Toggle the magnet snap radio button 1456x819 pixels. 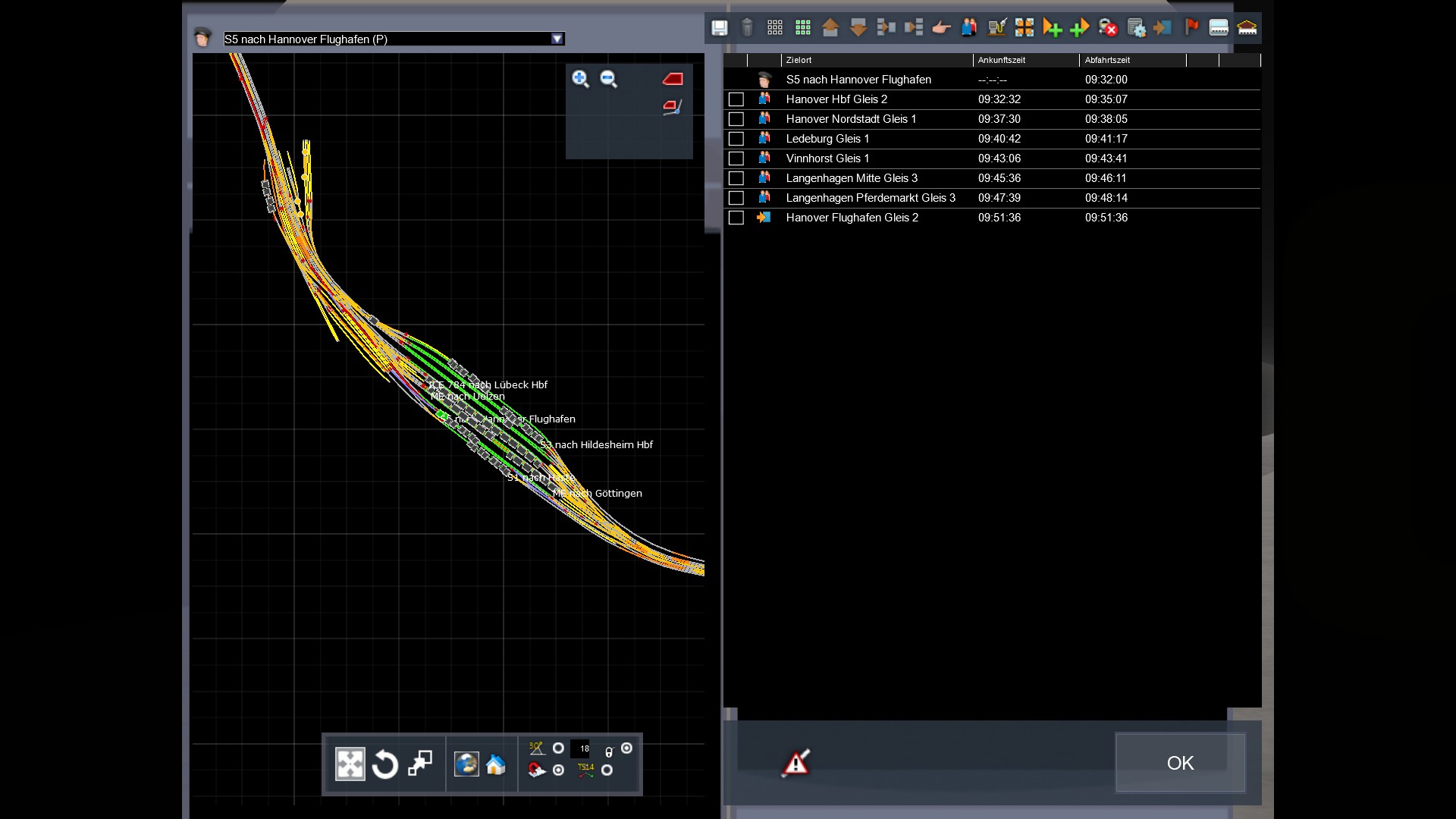click(559, 770)
